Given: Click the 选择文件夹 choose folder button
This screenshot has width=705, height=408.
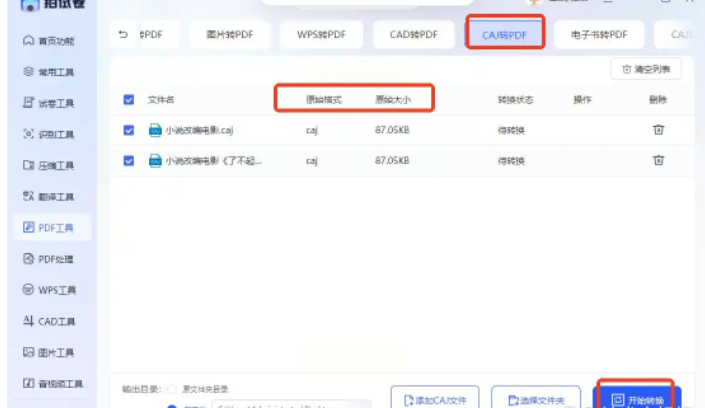Looking at the screenshot, I should 535,398.
